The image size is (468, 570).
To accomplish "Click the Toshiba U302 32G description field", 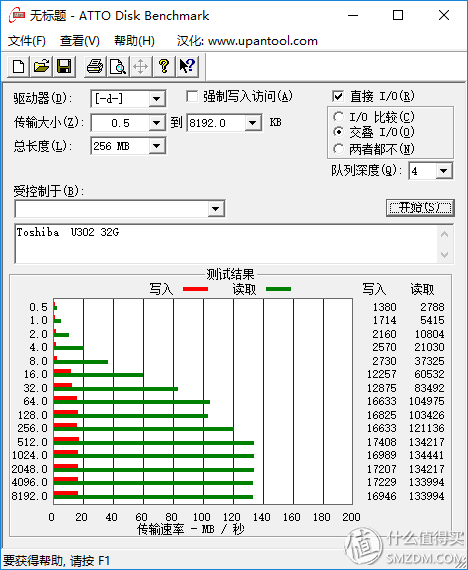I will click(226, 244).
